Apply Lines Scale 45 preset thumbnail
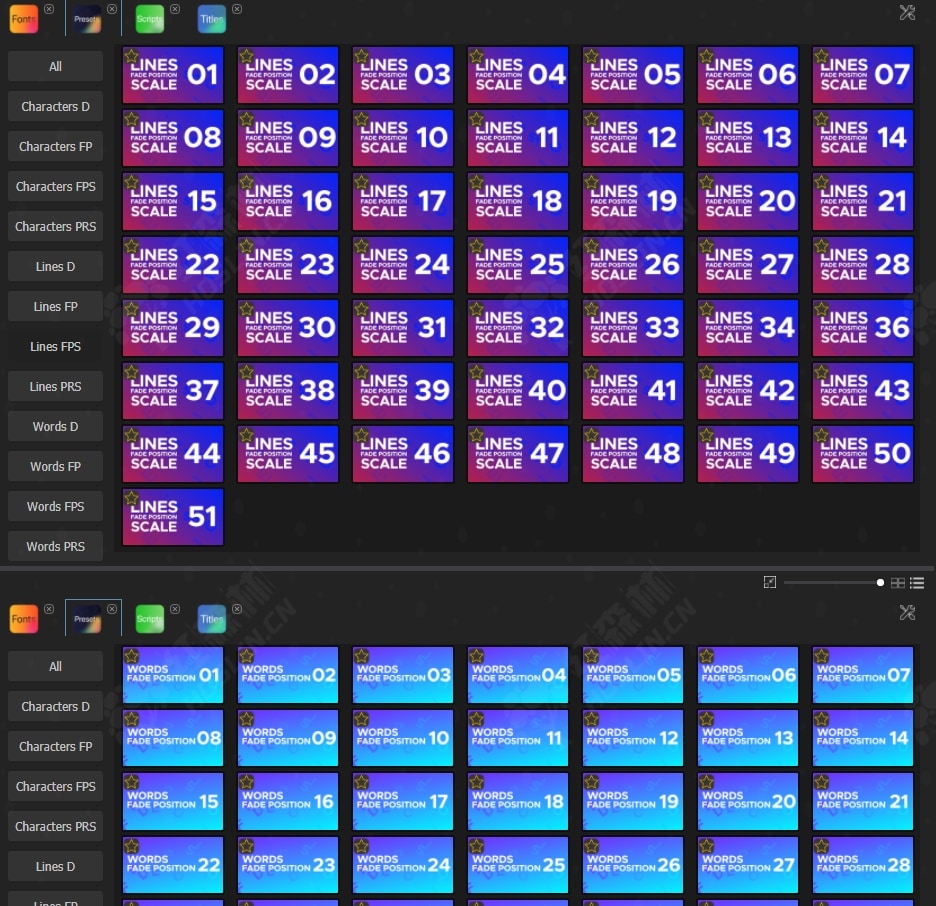 click(288, 454)
